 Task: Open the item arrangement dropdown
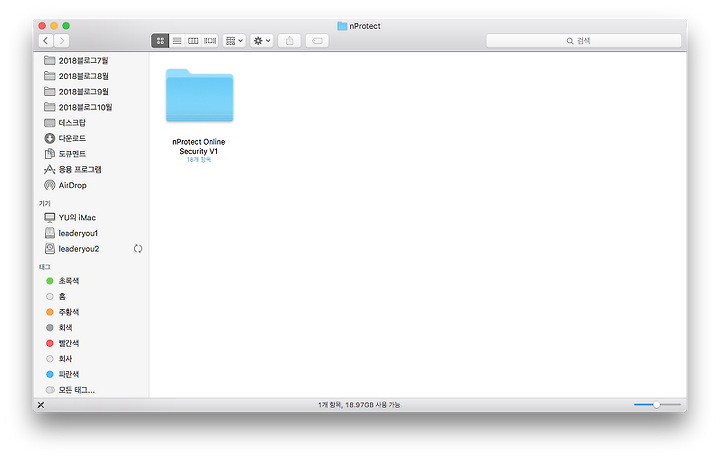click(234, 41)
